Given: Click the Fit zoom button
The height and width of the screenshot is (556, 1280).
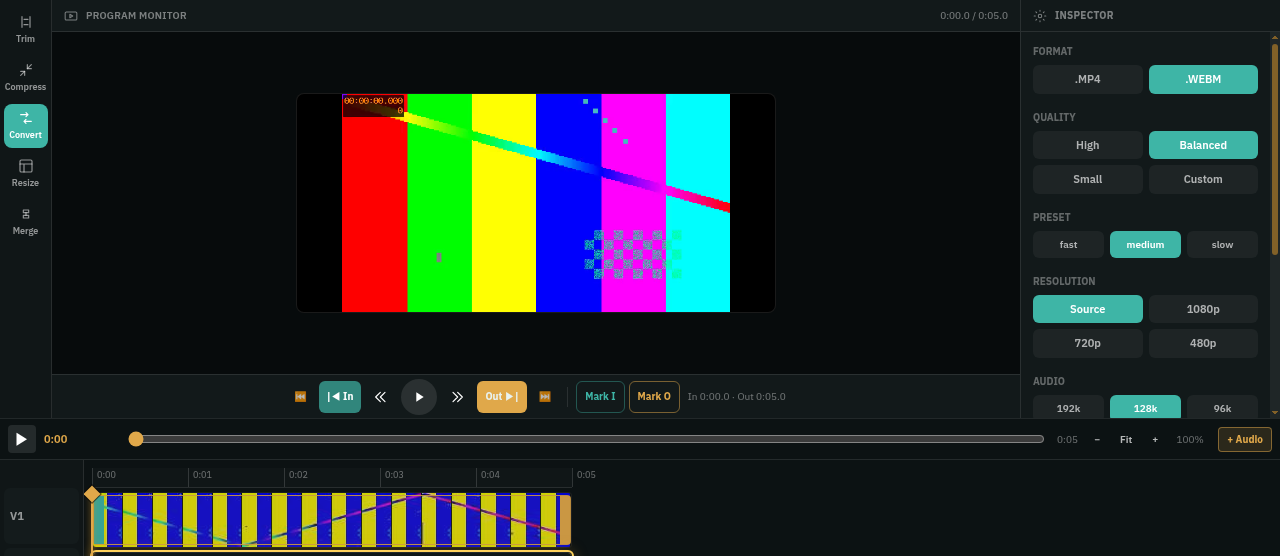Looking at the screenshot, I should [x=1126, y=440].
